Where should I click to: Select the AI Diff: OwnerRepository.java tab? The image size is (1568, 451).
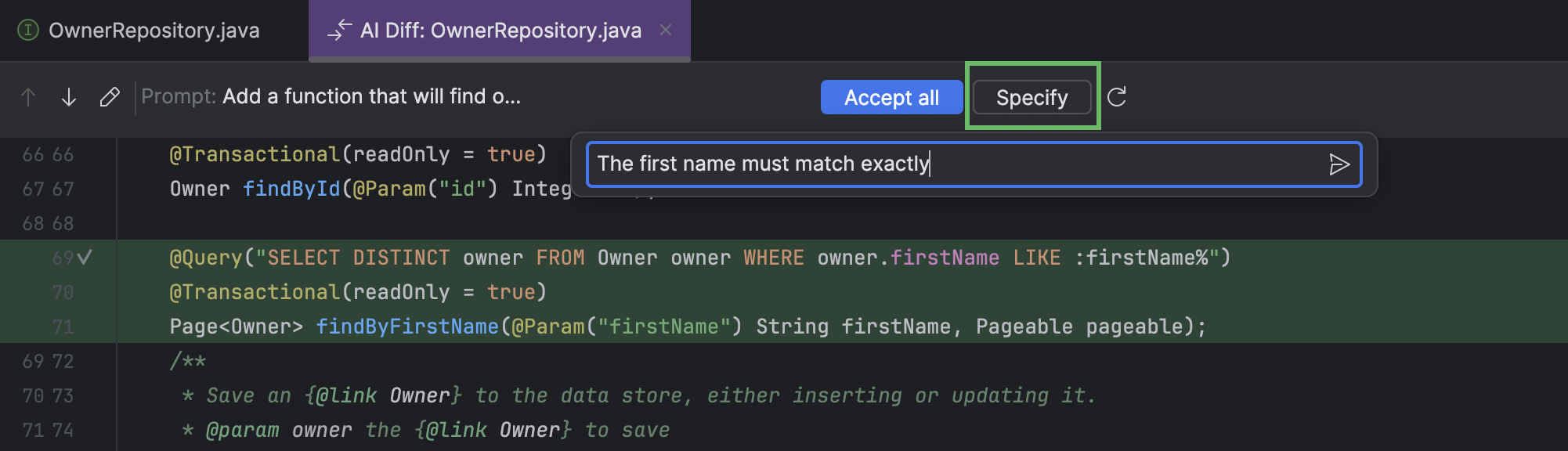point(500,31)
